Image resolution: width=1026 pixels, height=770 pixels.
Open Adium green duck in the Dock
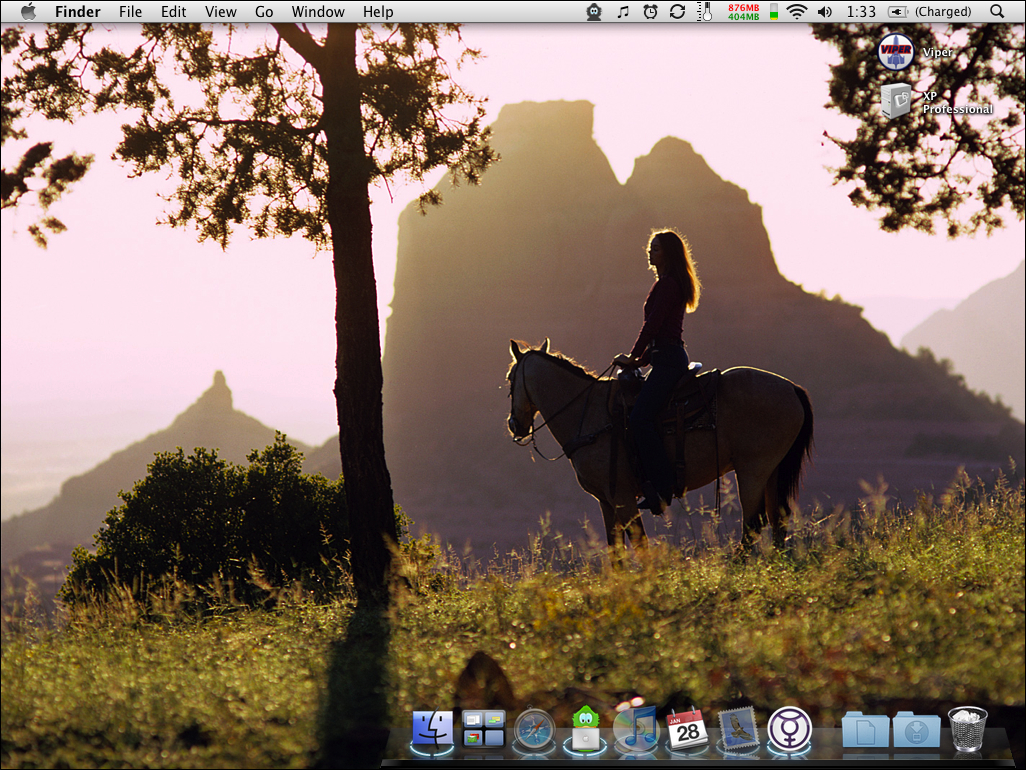(x=586, y=727)
